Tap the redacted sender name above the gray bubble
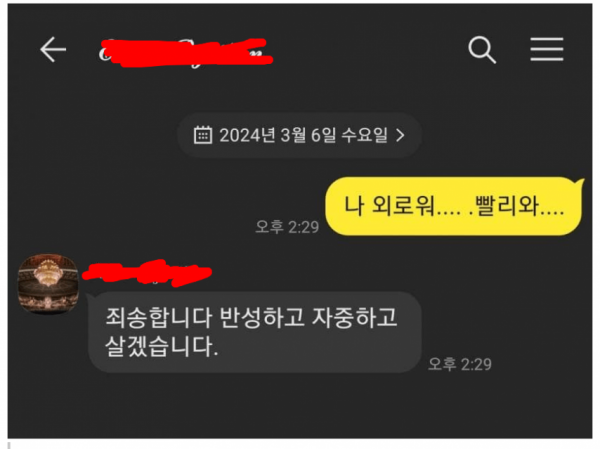The height and width of the screenshot is (449, 600). pyautogui.click(x=147, y=273)
